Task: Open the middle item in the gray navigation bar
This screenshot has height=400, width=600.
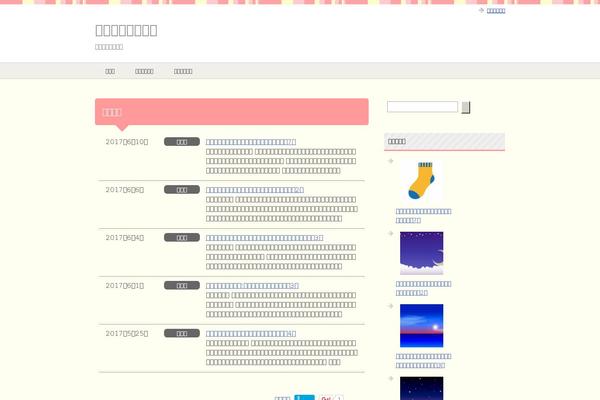Action: pos(144,71)
